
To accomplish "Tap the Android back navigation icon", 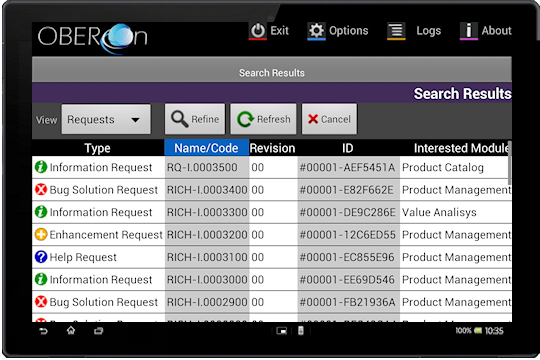I will (43, 331).
